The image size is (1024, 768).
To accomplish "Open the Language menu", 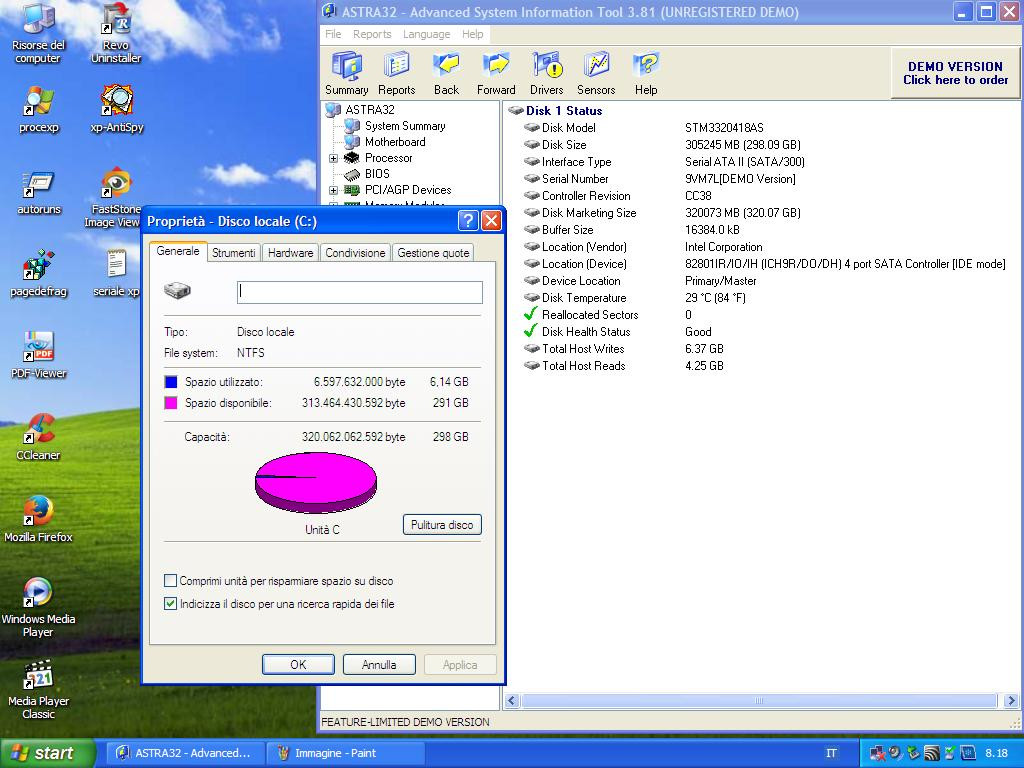I will pos(426,34).
